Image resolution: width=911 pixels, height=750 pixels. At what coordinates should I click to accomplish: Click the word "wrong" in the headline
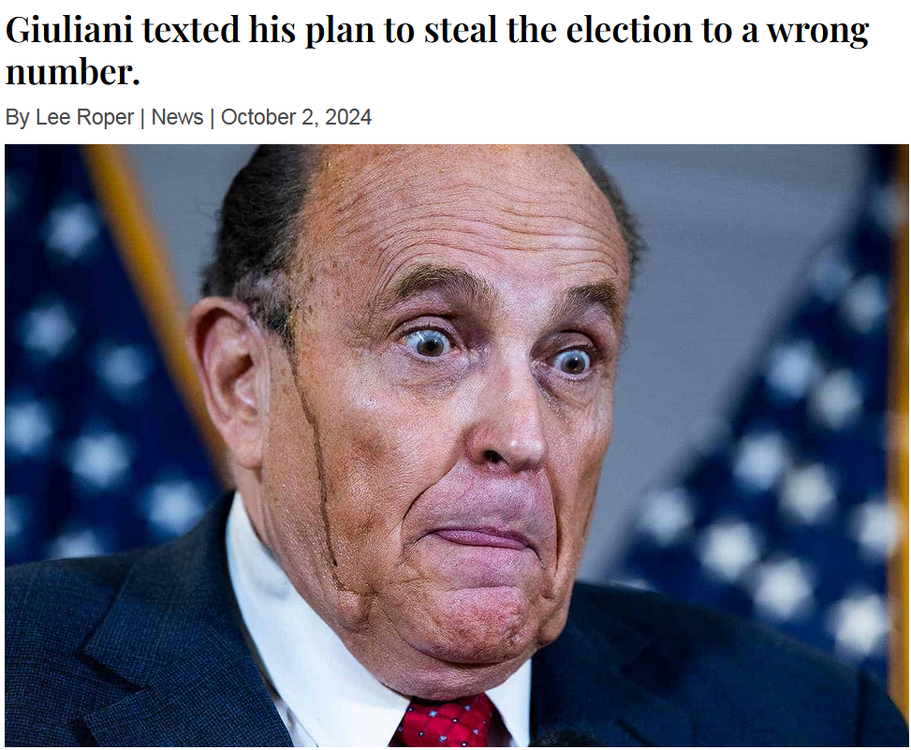[817, 32]
